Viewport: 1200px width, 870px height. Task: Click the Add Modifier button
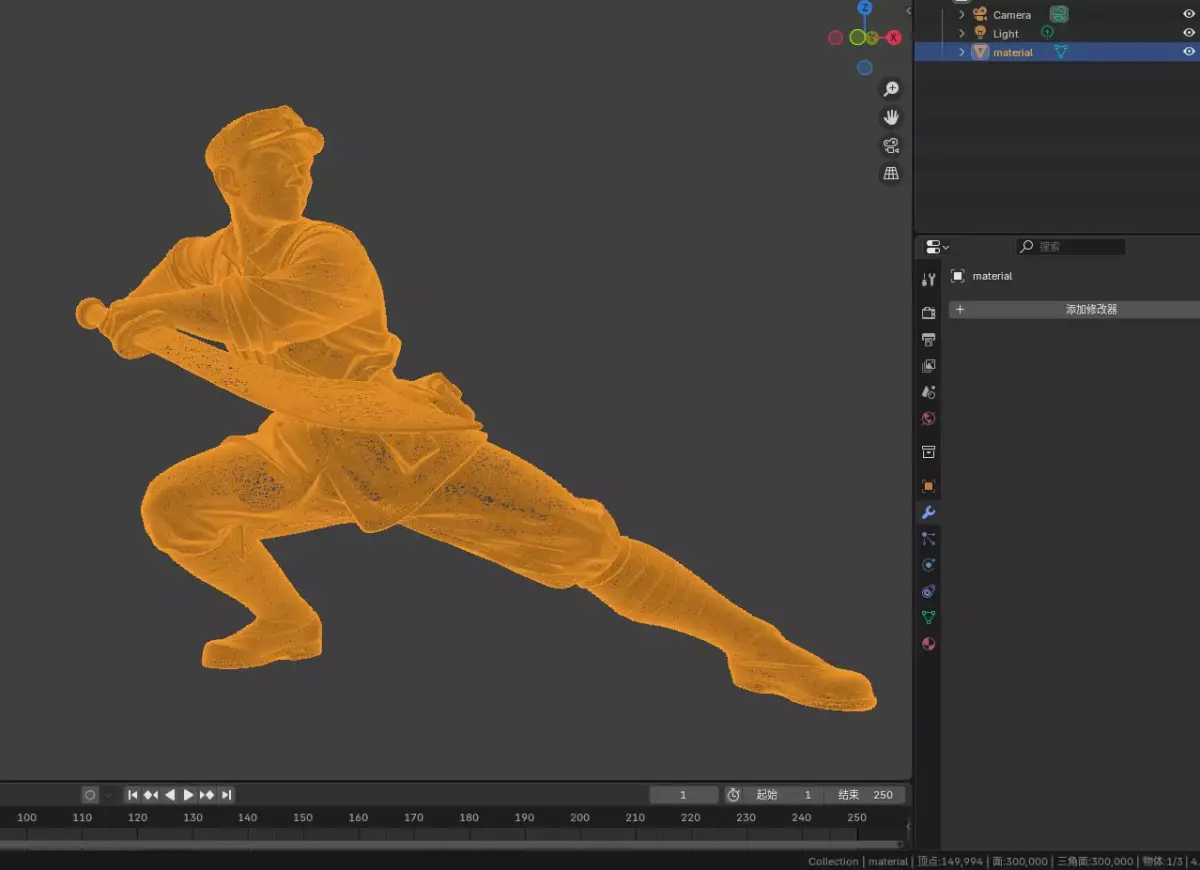coord(1074,310)
